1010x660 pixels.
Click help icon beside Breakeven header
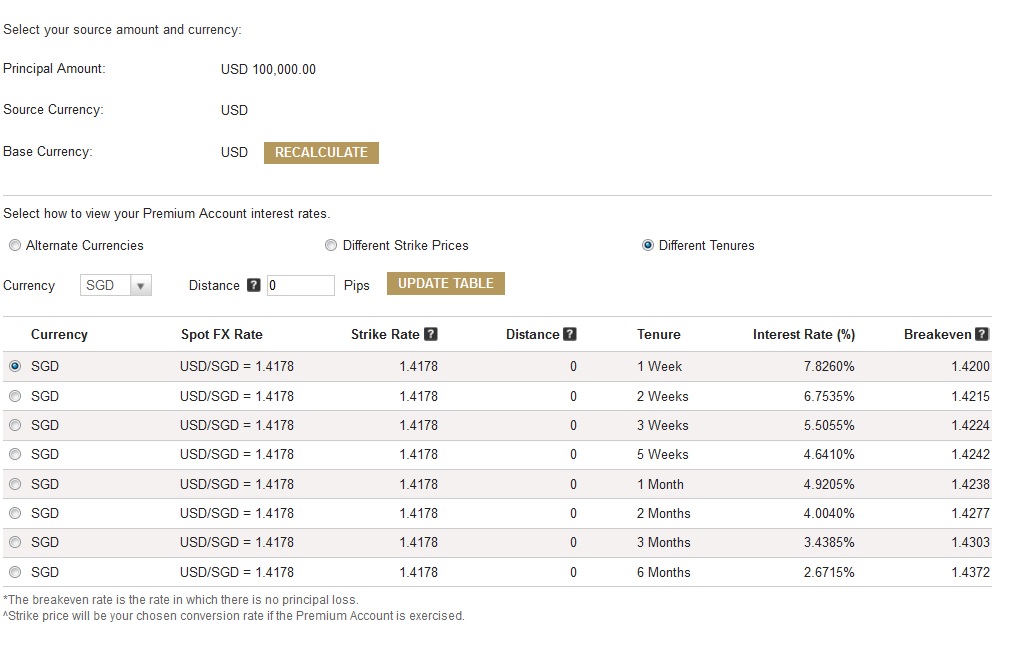(x=982, y=334)
